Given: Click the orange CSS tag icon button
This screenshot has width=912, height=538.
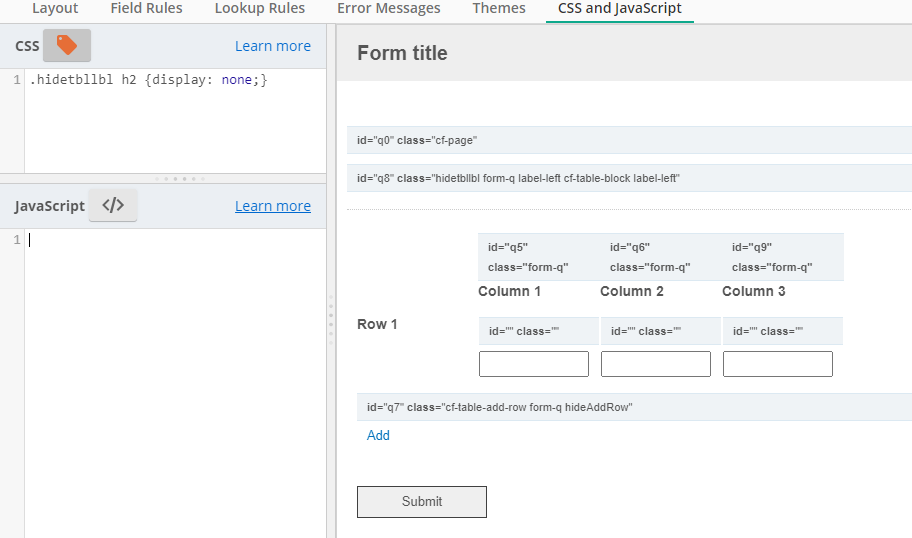Looking at the screenshot, I should pos(67,45).
